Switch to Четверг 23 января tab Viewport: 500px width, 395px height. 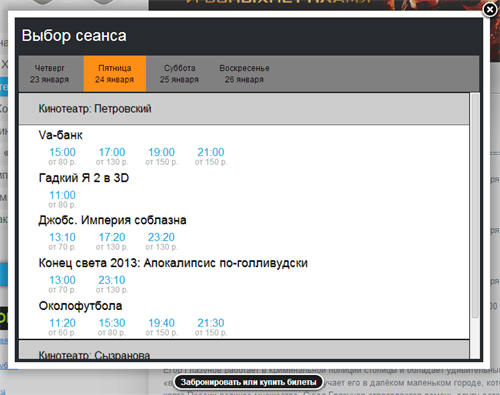click(x=50, y=74)
